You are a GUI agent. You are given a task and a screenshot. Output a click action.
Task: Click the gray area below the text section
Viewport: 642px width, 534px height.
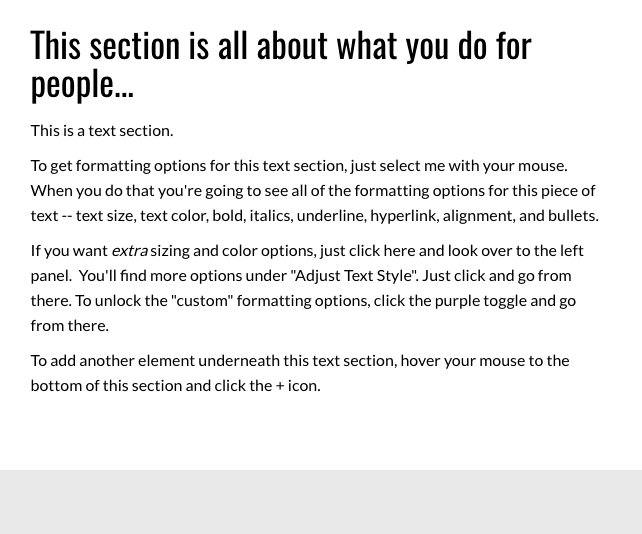click(x=321, y=502)
